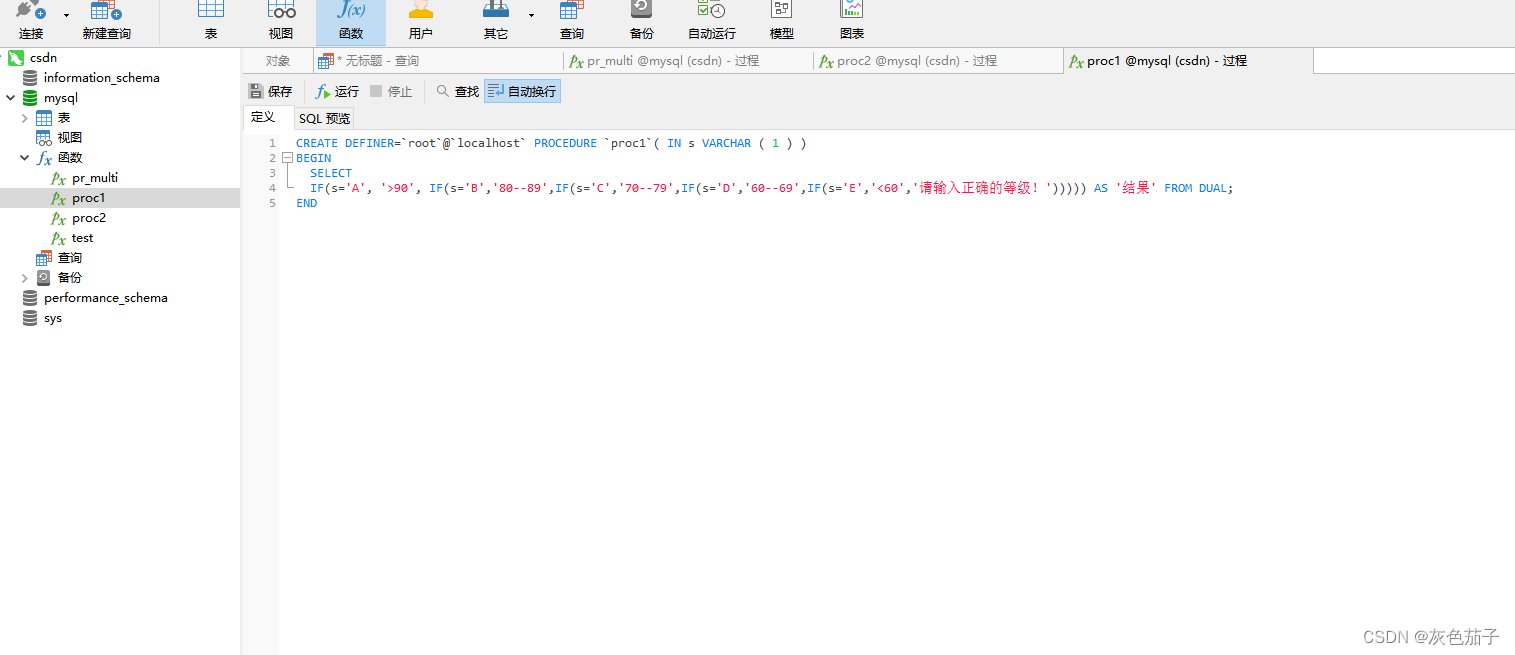Select the performance_schema database
The height and width of the screenshot is (655, 1515).
(x=105, y=298)
